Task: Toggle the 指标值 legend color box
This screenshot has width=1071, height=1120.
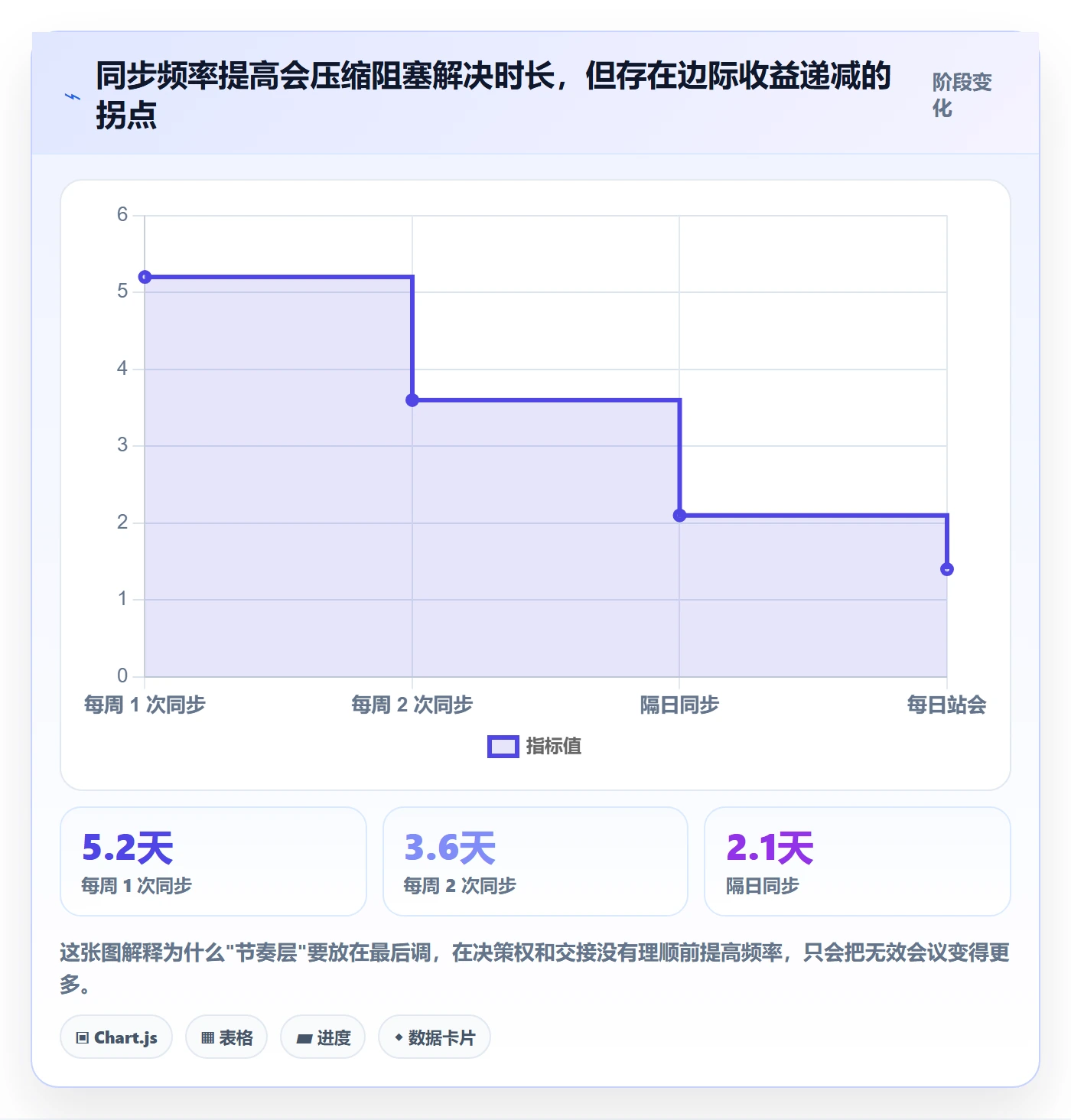Action: point(503,747)
